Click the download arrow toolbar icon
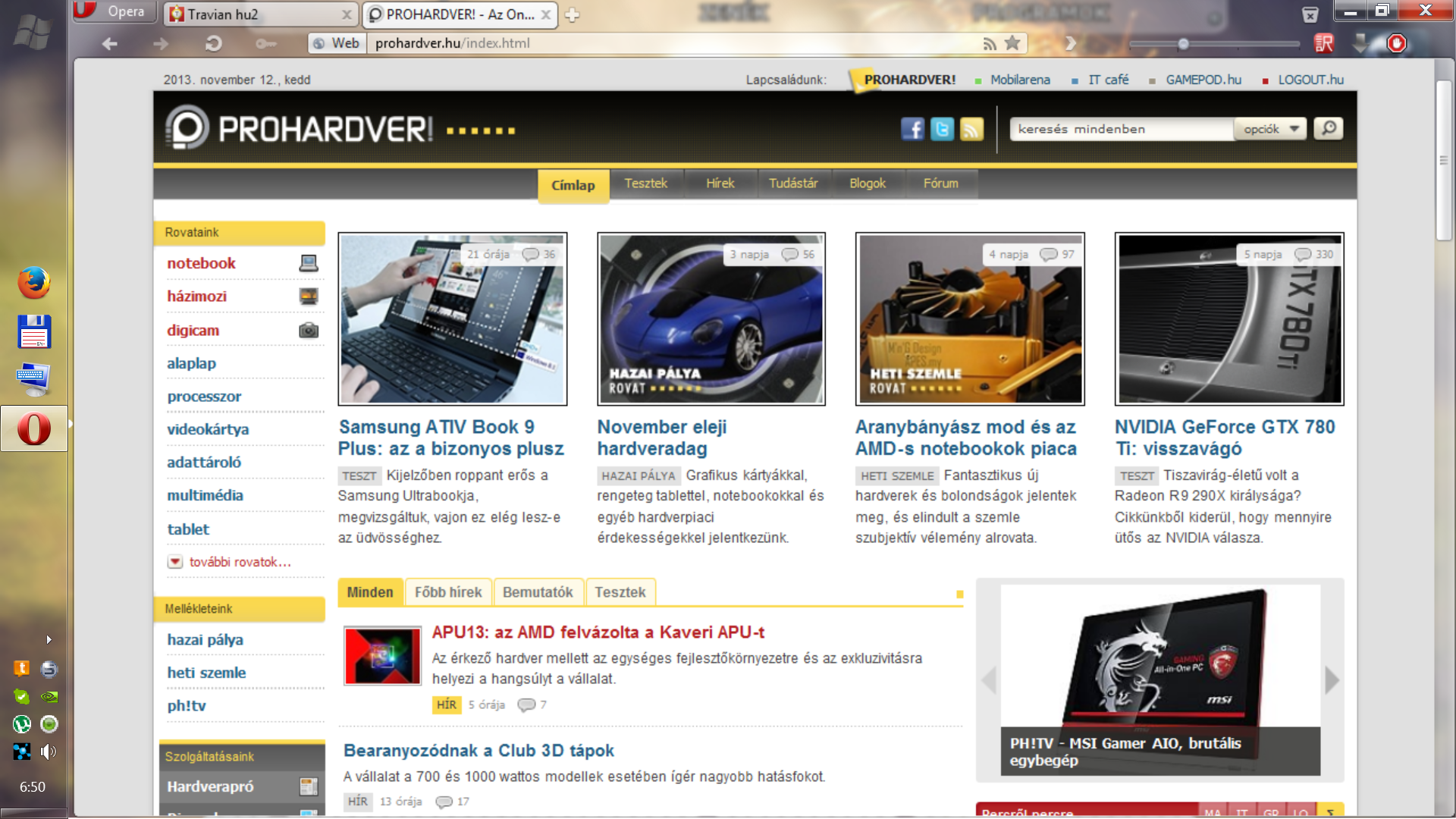Image resolution: width=1456 pixels, height=819 pixels. tap(1360, 44)
